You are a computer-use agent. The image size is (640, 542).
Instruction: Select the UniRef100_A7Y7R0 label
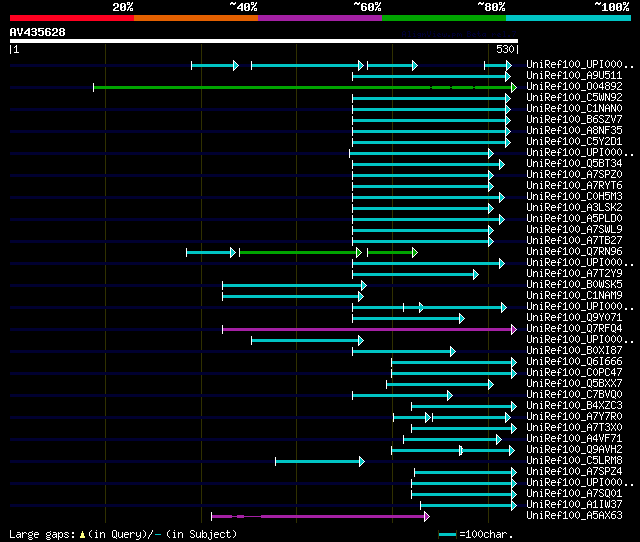pos(574,417)
